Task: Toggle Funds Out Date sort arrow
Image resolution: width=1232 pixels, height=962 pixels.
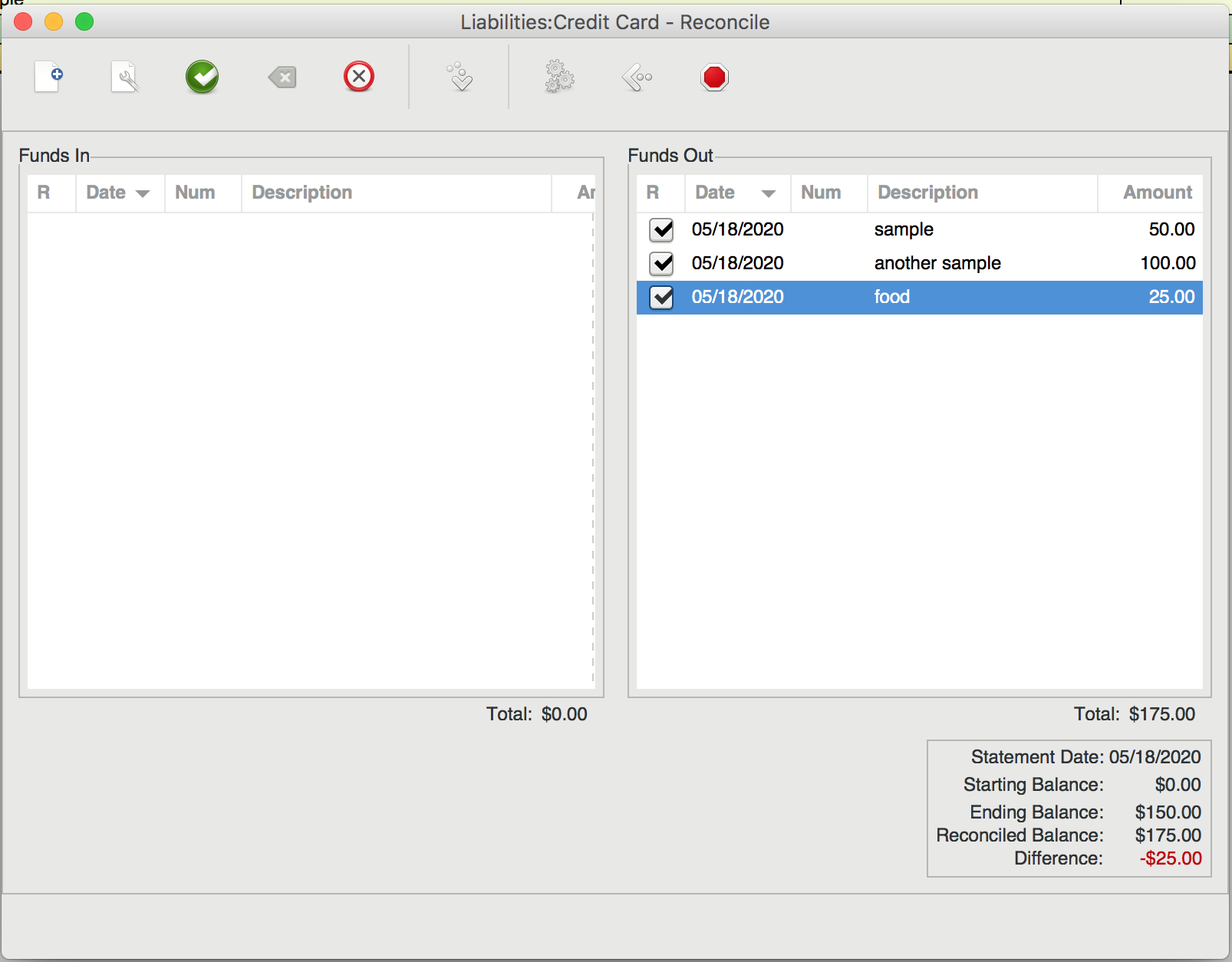Action: click(x=769, y=193)
